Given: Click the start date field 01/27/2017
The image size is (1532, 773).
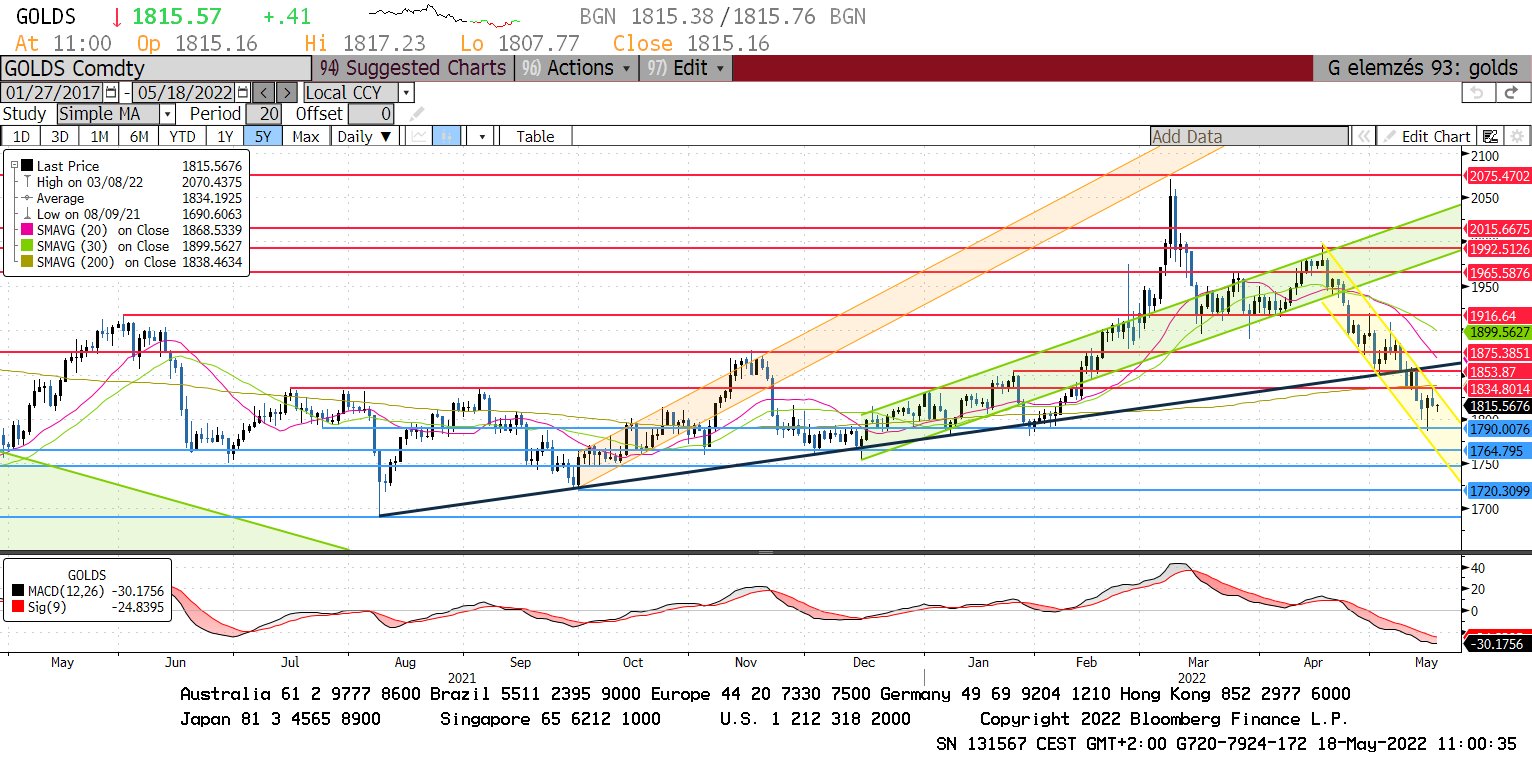Looking at the screenshot, I should [53, 92].
